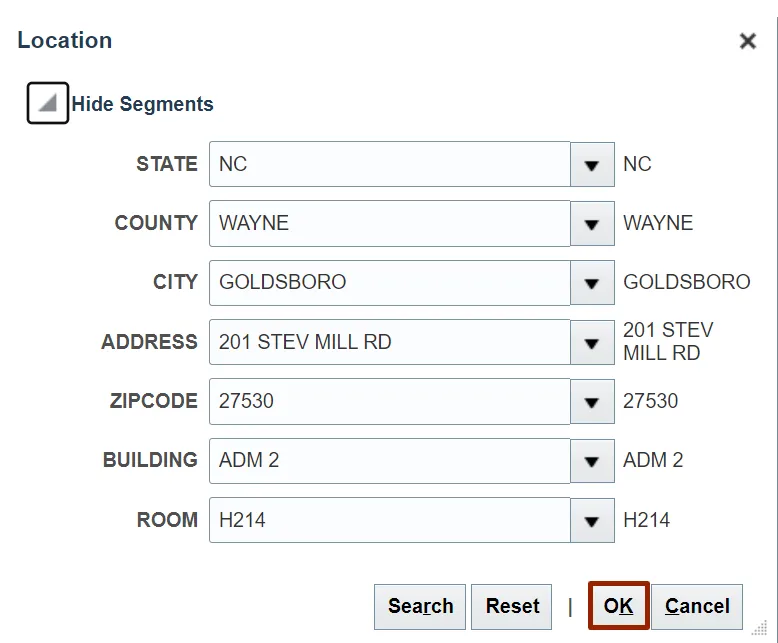Click the CITY field containing GOLDSBORO

389,283
